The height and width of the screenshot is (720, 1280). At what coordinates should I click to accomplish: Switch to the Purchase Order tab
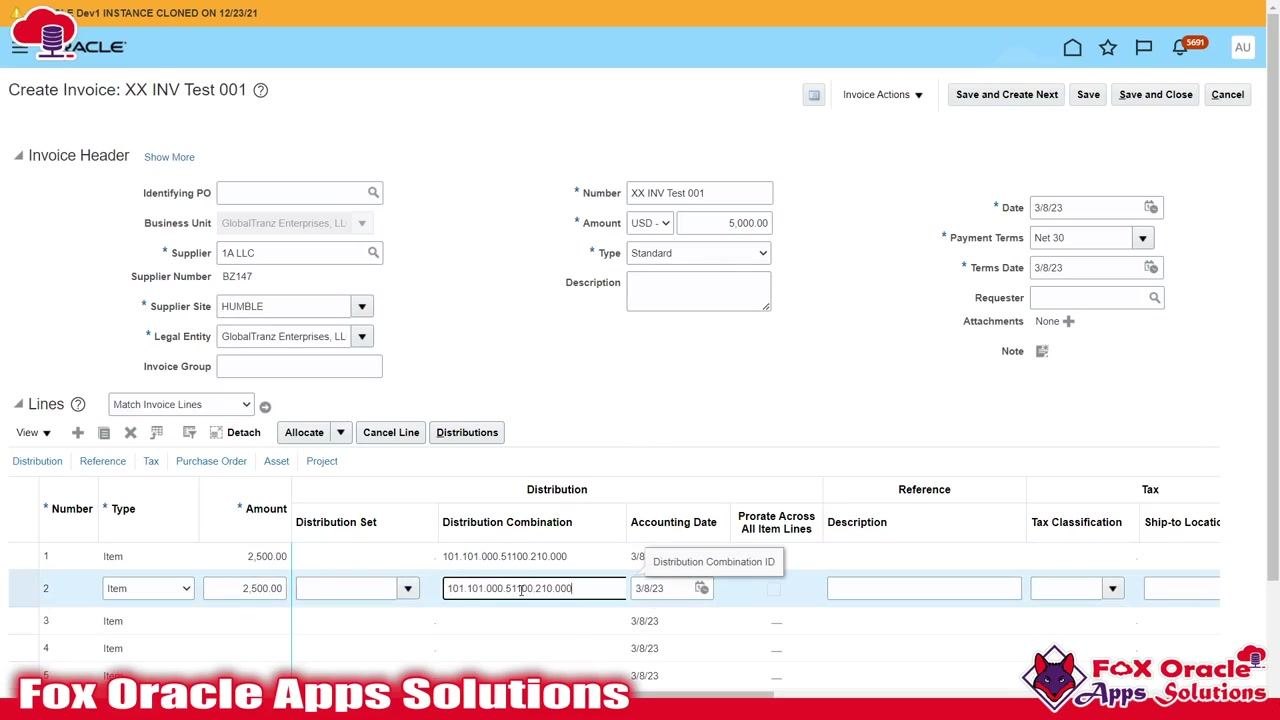[x=211, y=461]
